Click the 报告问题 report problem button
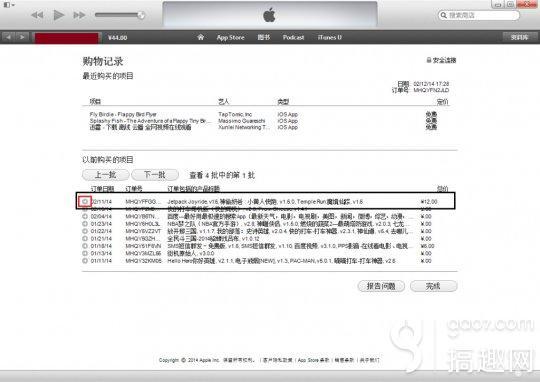Screen dimensions: 540x382 (x=381, y=286)
